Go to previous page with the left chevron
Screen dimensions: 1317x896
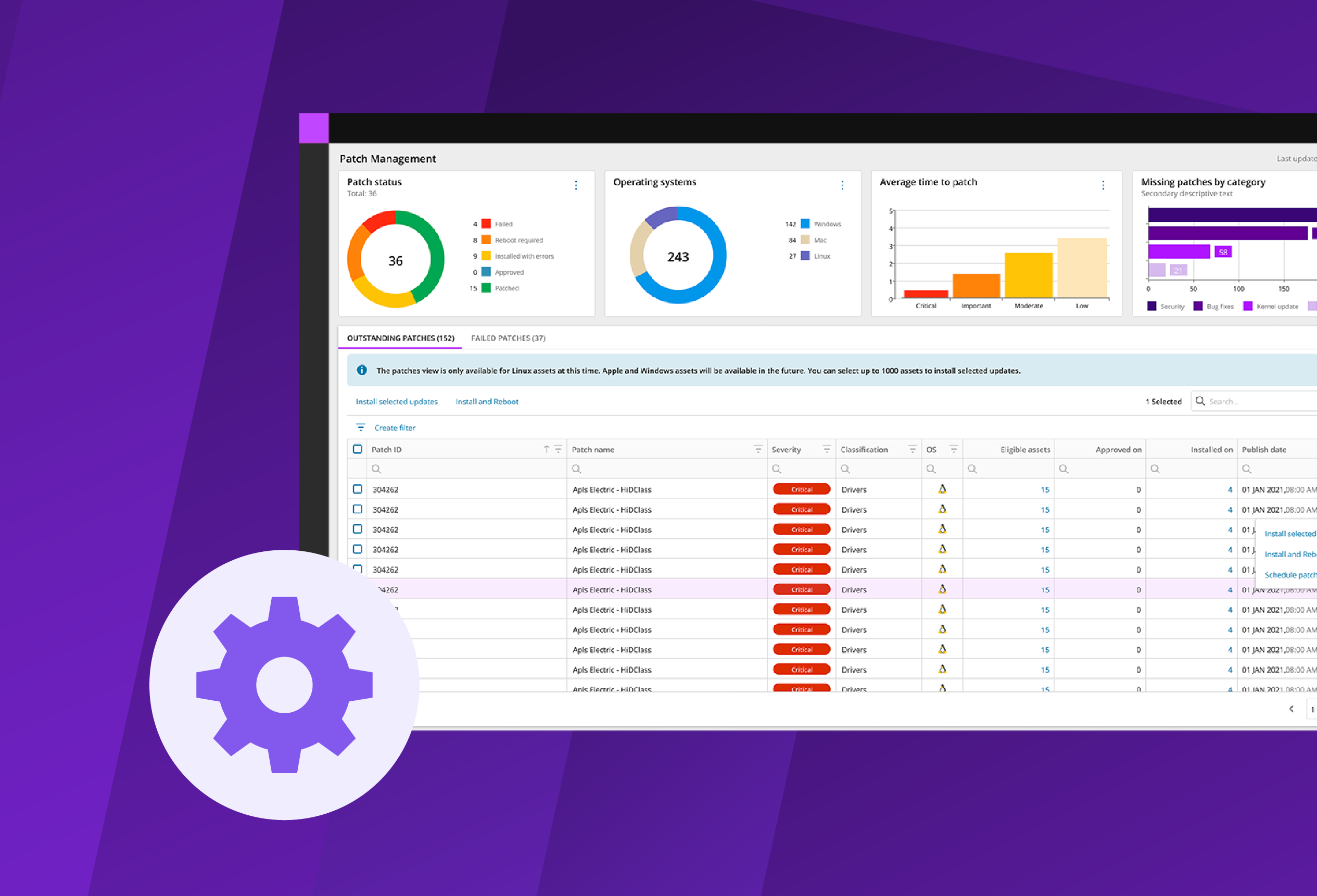pyautogui.click(x=1291, y=709)
